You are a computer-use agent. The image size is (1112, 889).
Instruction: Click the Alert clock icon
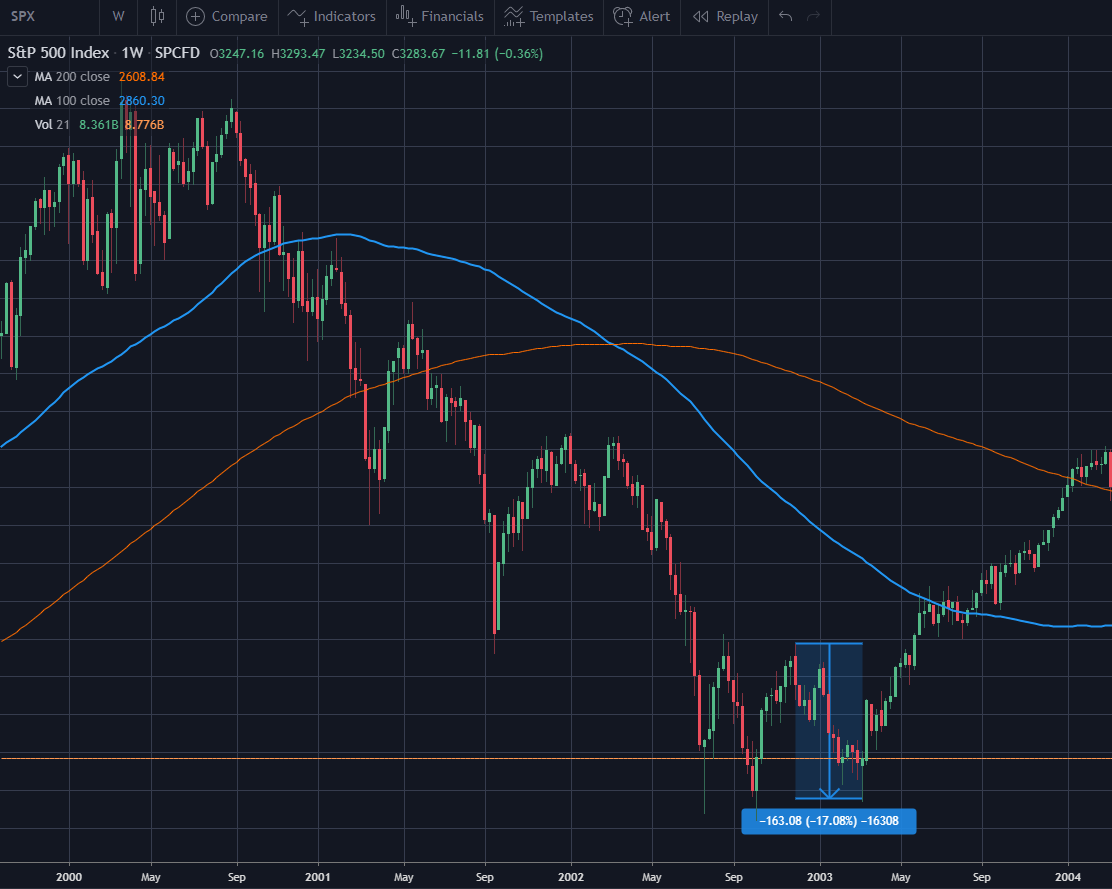623,16
